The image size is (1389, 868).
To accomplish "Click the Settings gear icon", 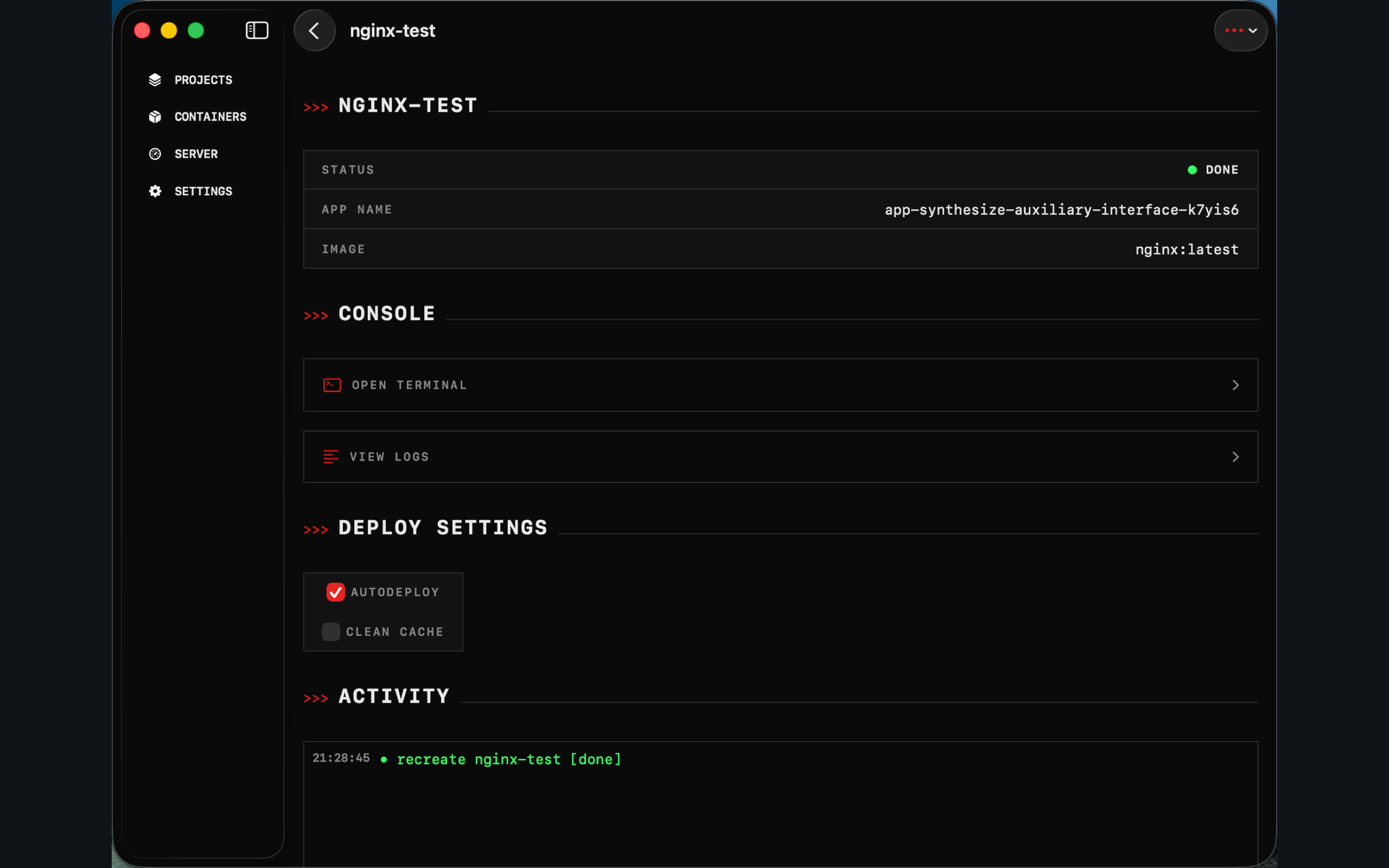I will point(155,191).
